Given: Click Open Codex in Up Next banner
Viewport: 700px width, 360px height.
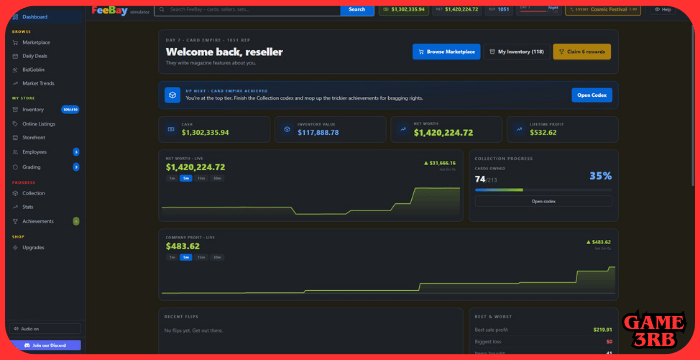Looking at the screenshot, I should [x=592, y=95].
